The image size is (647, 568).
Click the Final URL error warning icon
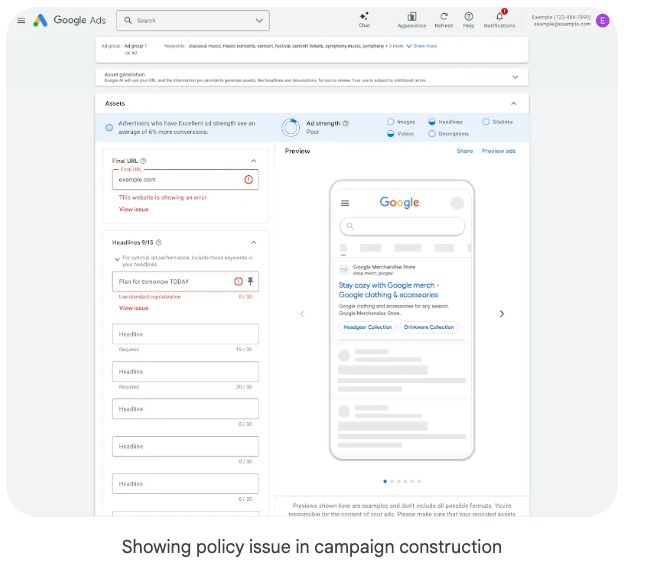pyautogui.click(x=248, y=179)
